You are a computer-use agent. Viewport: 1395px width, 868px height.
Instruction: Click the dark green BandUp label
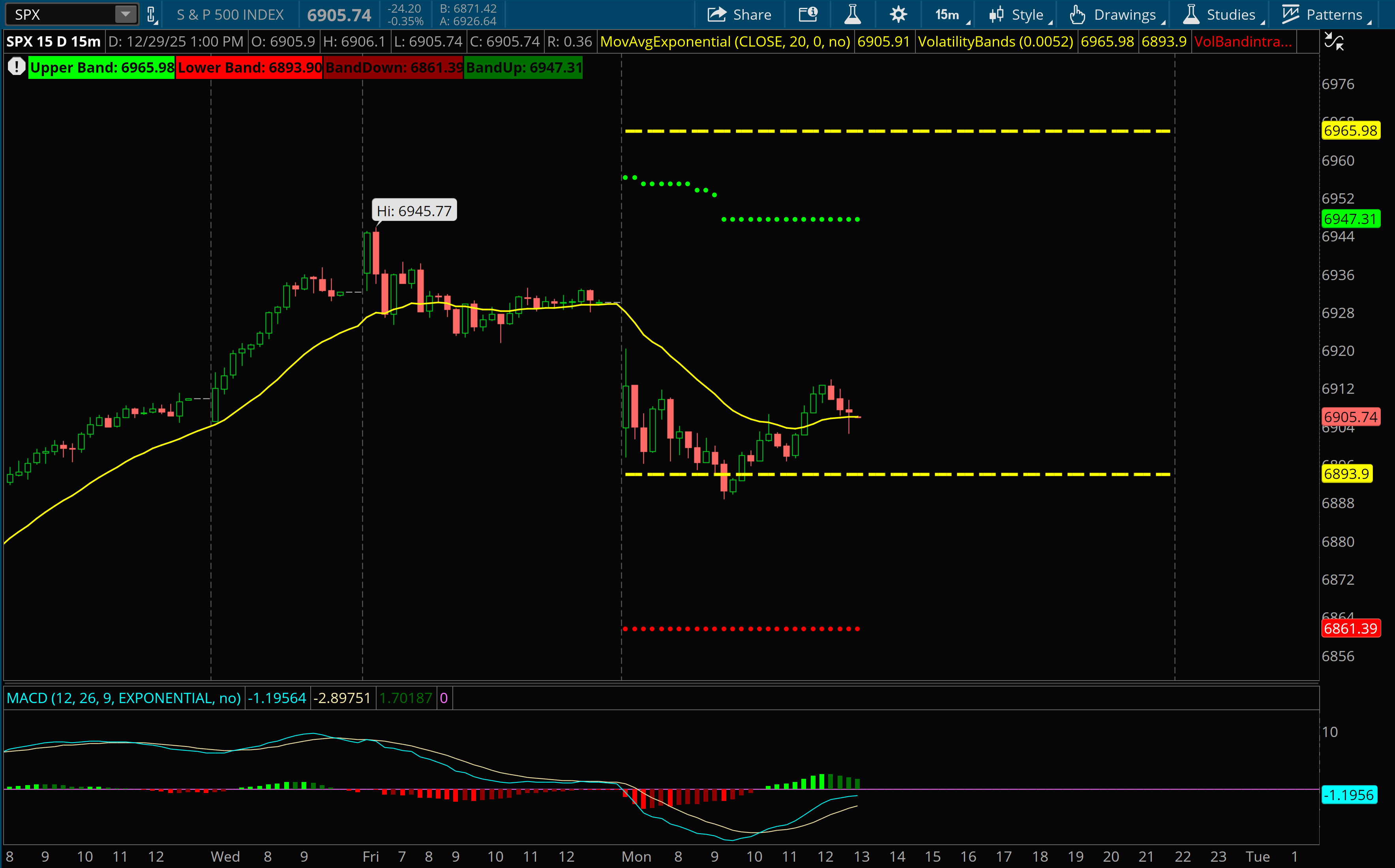click(x=523, y=68)
